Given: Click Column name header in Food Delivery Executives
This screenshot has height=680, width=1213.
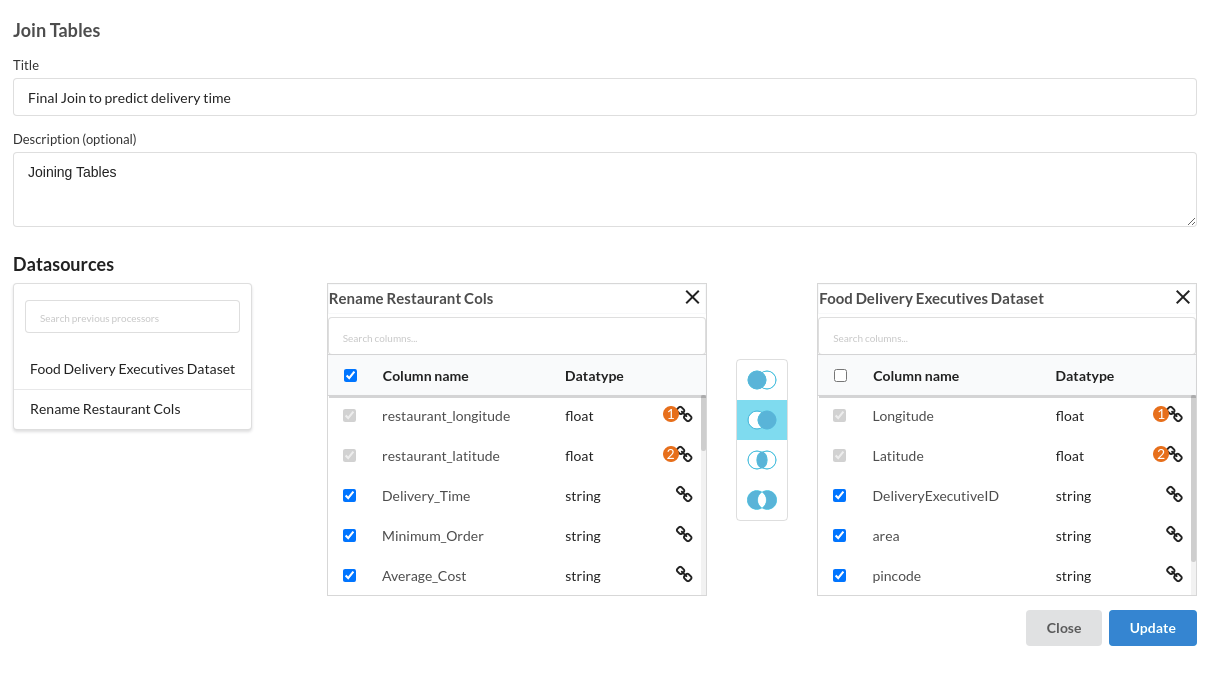Looking at the screenshot, I should point(916,376).
